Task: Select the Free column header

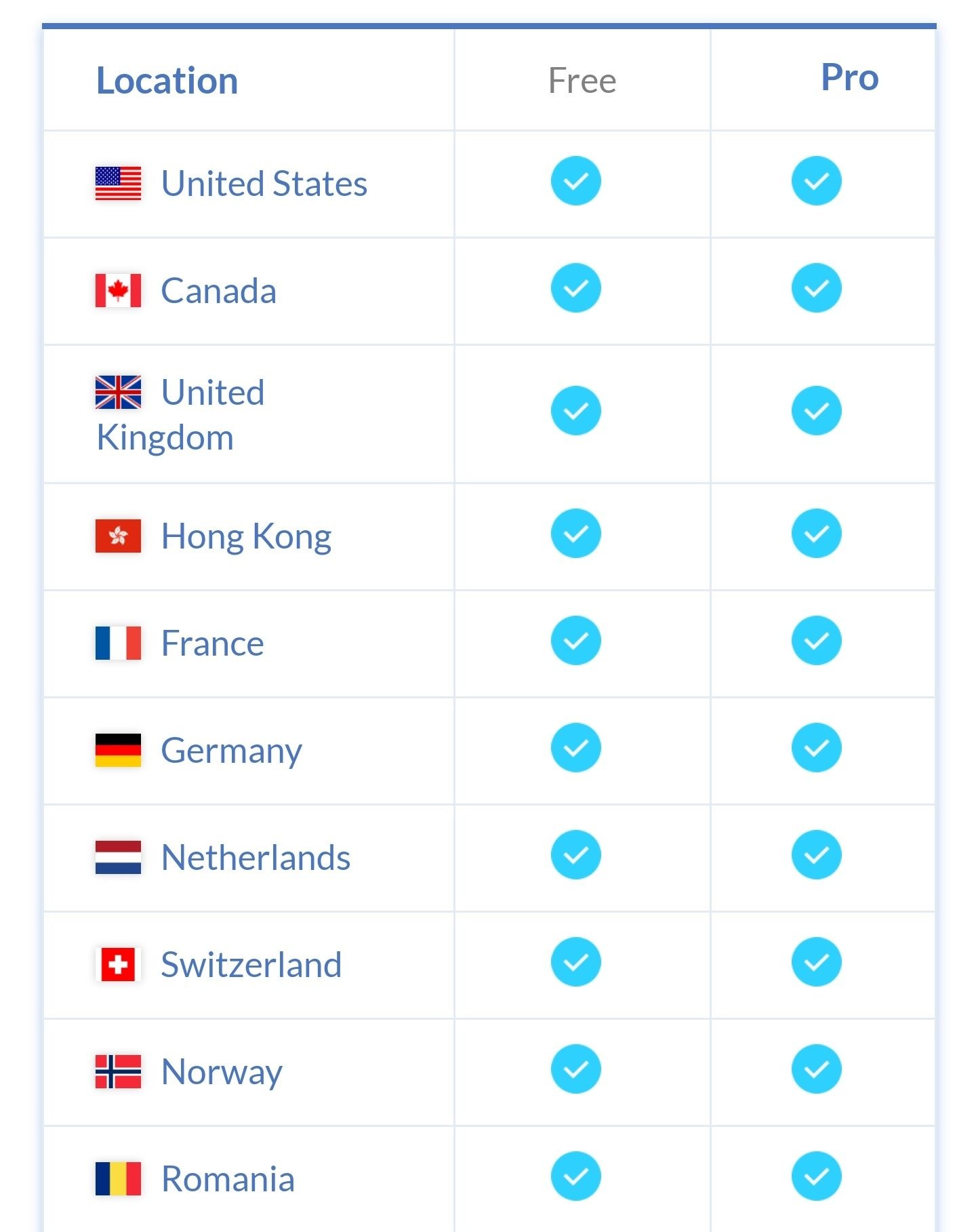Action: point(582,81)
